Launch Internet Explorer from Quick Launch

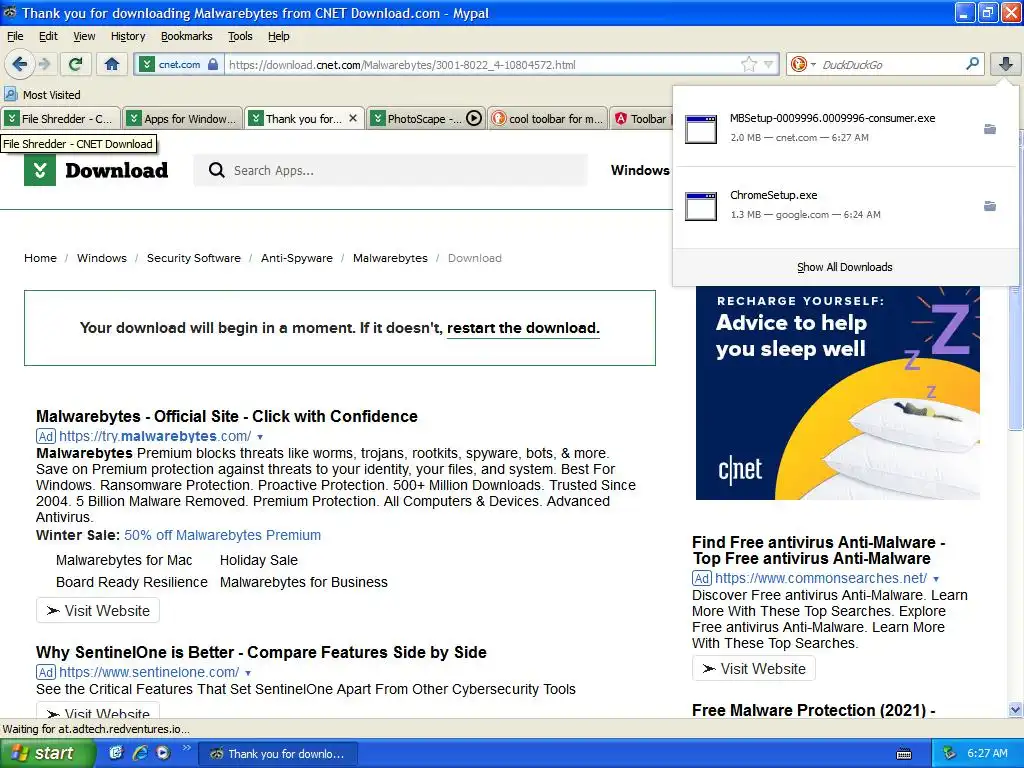tap(139, 753)
